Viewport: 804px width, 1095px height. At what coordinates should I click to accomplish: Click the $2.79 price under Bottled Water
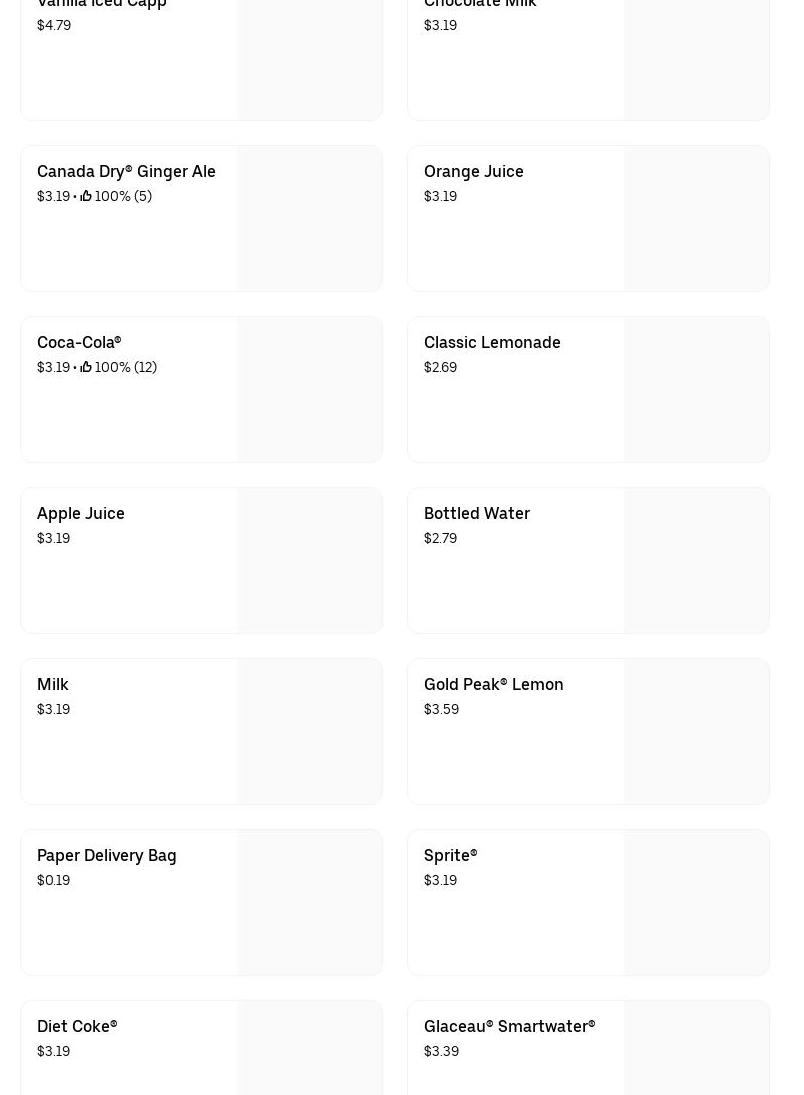coord(440,538)
